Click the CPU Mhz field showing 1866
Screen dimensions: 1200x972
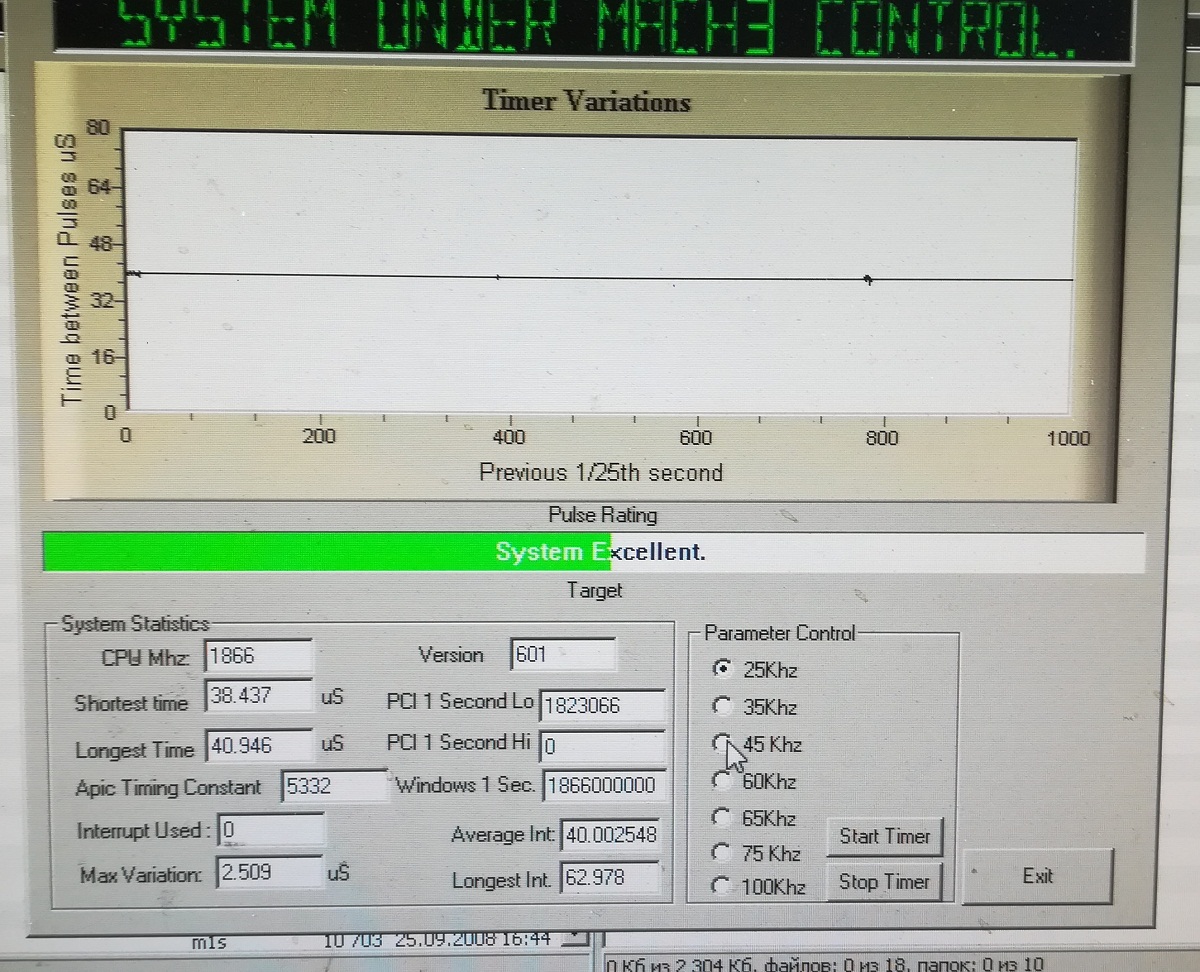(258, 656)
